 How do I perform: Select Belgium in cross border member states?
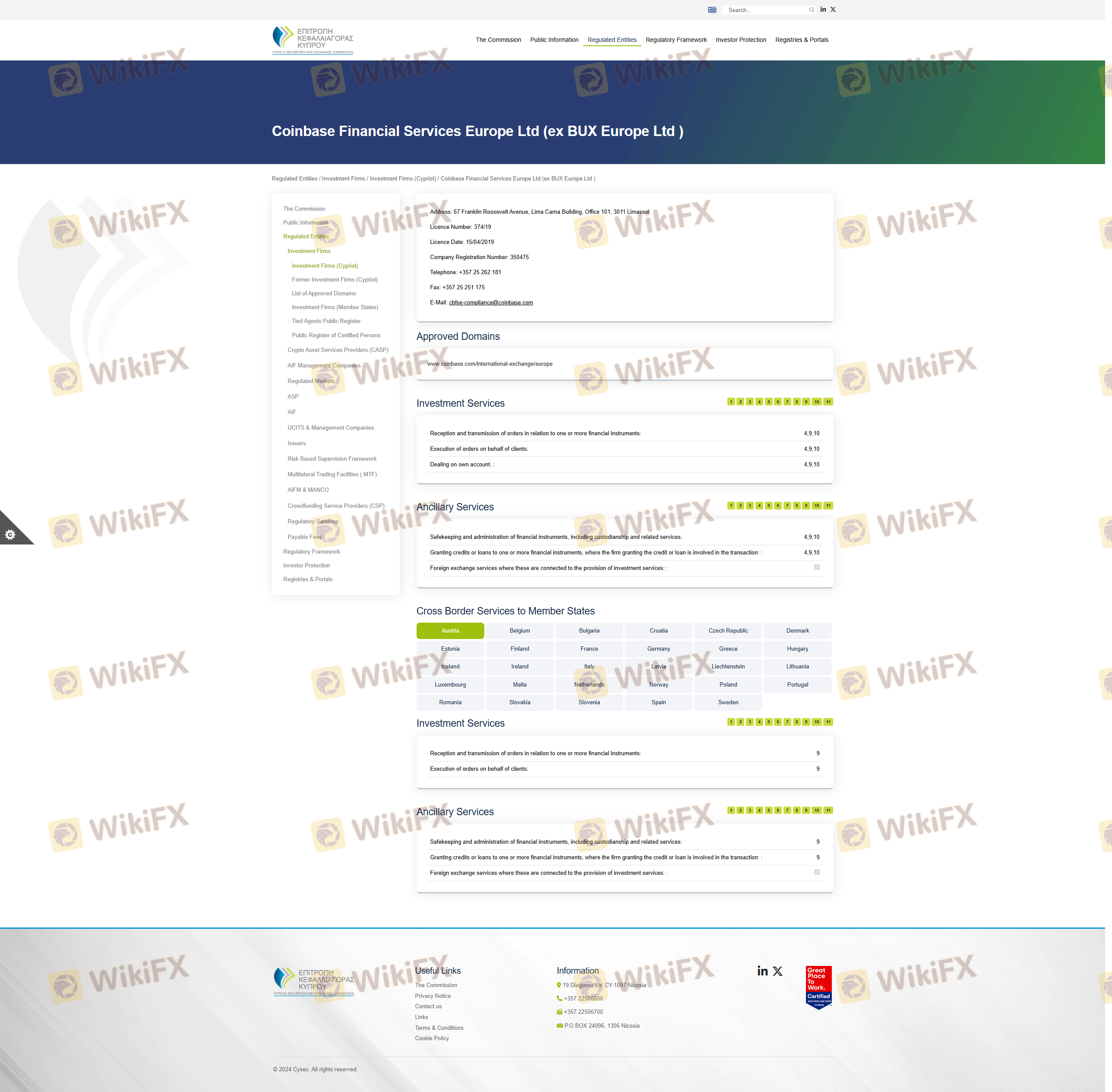click(520, 630)
